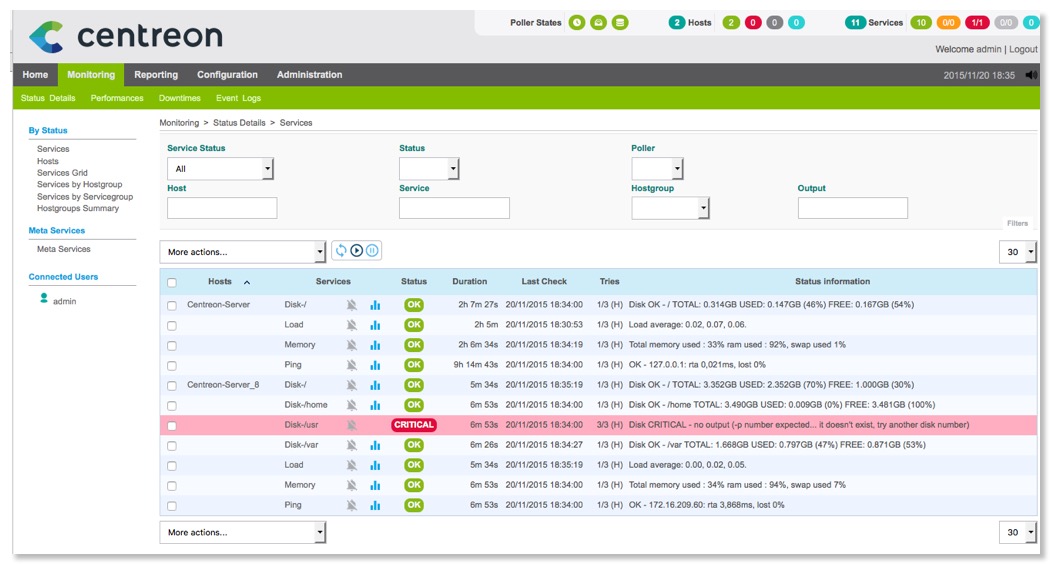The height and width of the screenshot is (564, 1050).
Task: Open graph icon for Centreon-Server Ping
Action: click(x=375, y=365)
